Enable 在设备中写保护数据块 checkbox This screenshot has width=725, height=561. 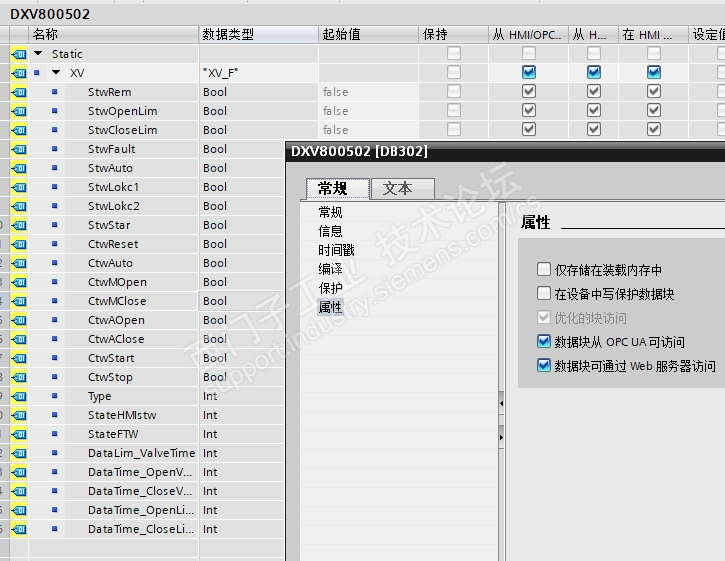[x=544, y=293]
